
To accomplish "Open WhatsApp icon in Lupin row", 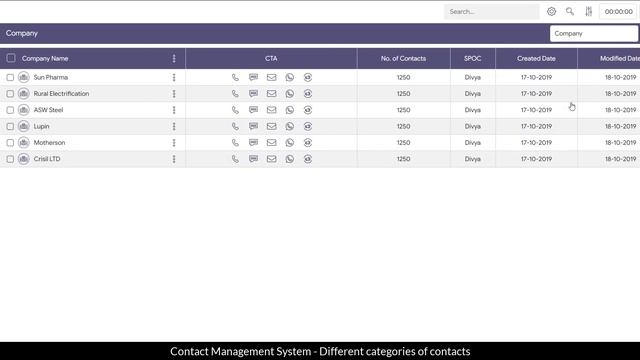I will tap(290, 126).
